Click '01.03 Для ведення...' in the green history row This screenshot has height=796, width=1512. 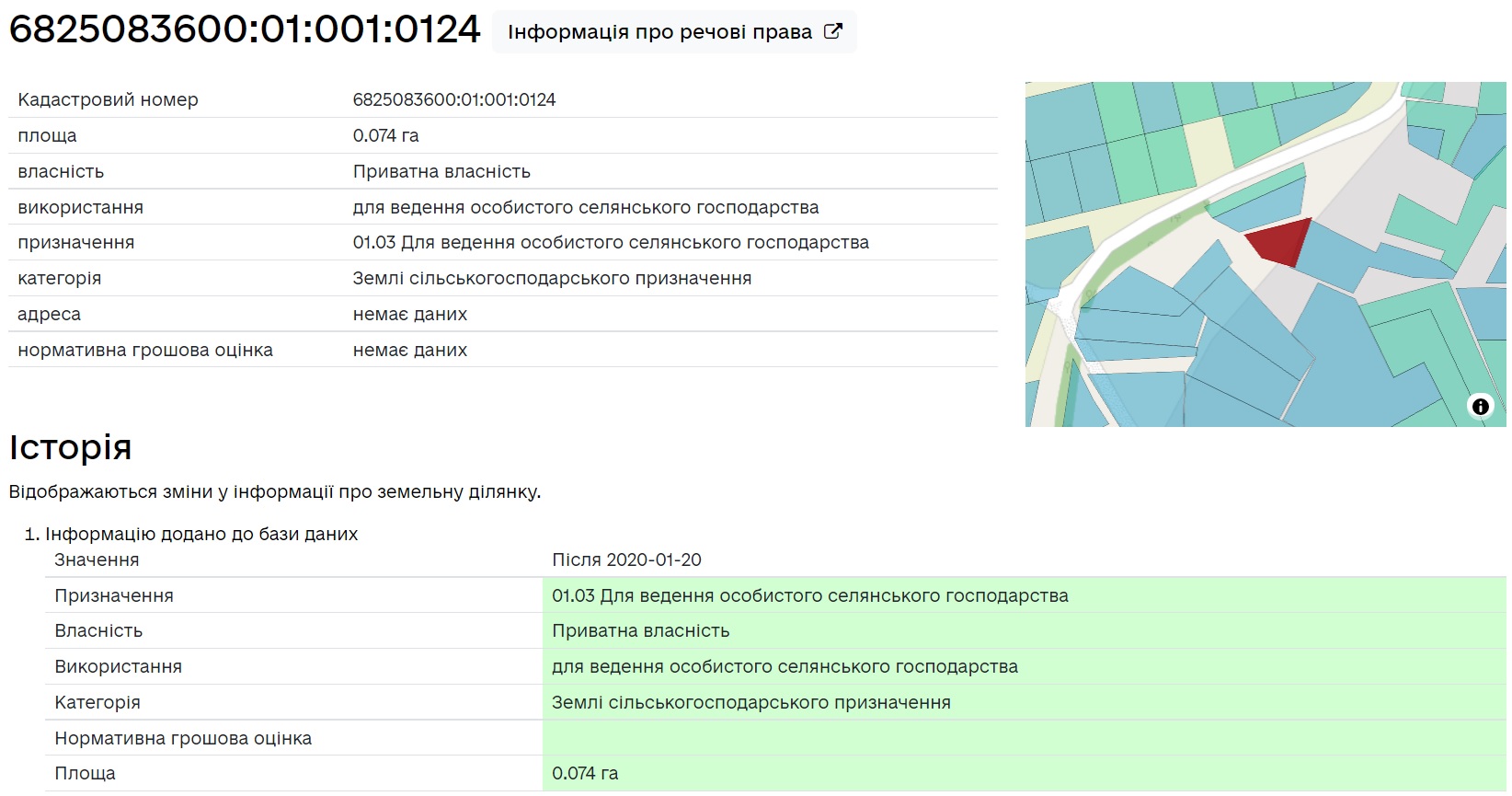point(809,595)
